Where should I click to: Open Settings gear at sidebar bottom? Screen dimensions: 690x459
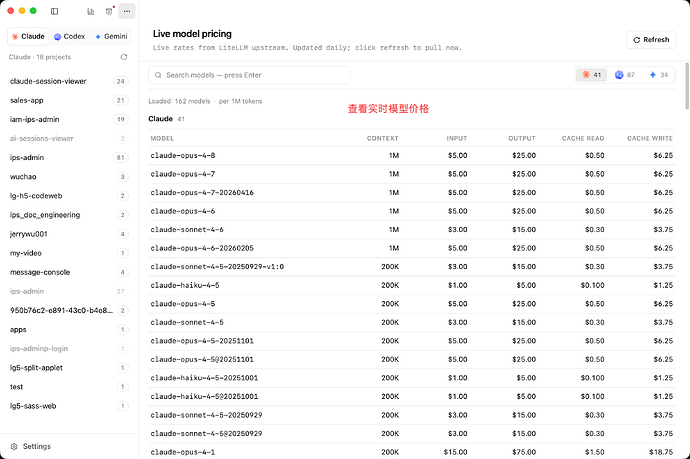[x=14, y=446]
